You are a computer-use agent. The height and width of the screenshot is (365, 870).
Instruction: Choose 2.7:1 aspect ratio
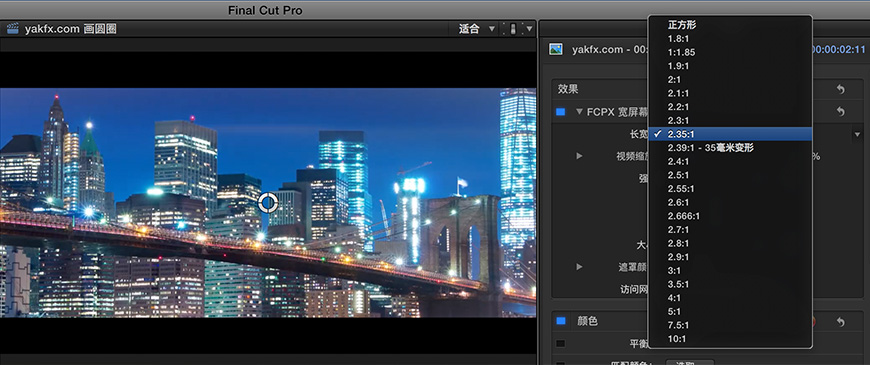(730, 230)
